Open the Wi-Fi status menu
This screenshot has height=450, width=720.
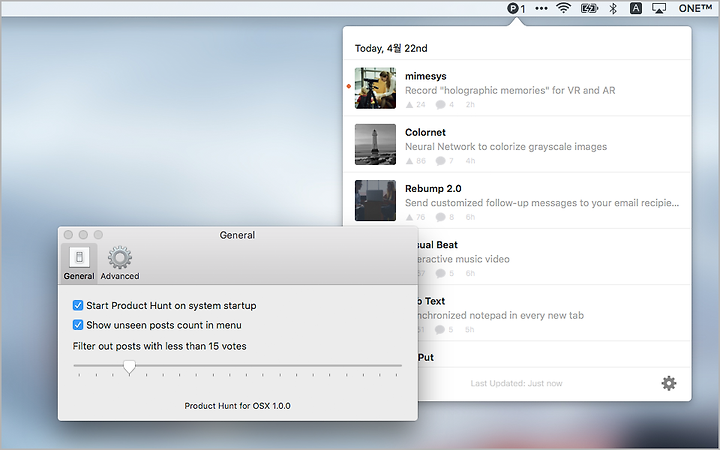563,8
